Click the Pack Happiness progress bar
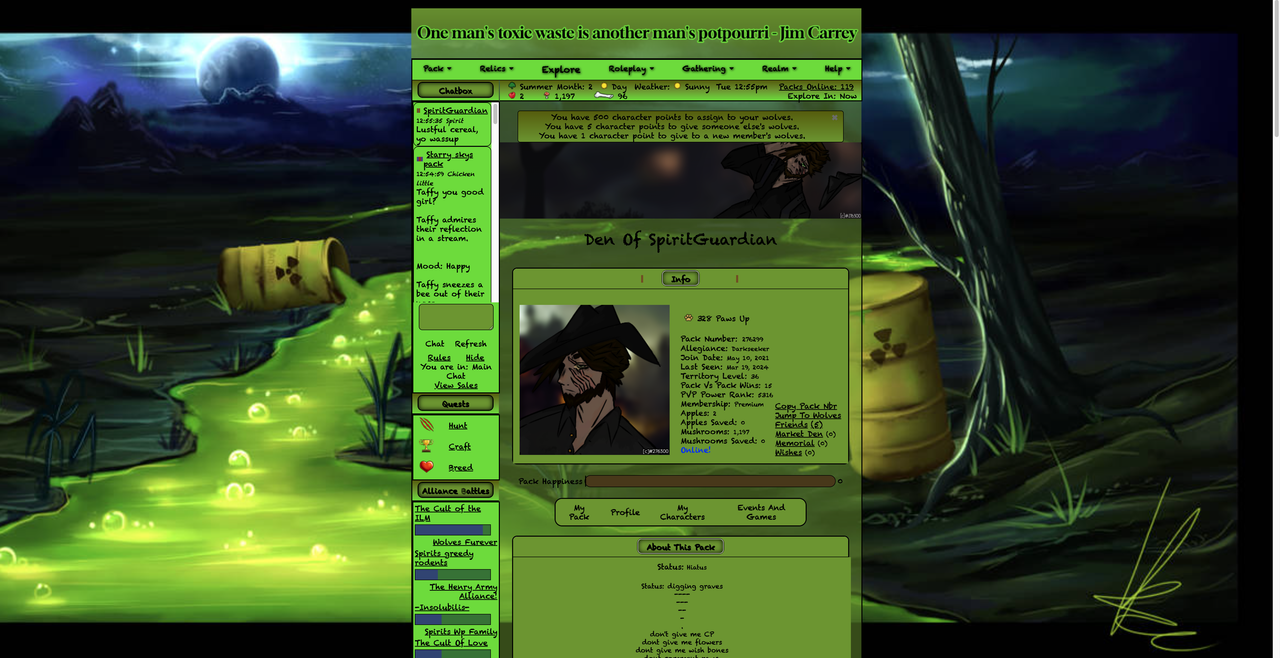This screenshot has height=658, width=1280. pos(710,481)
